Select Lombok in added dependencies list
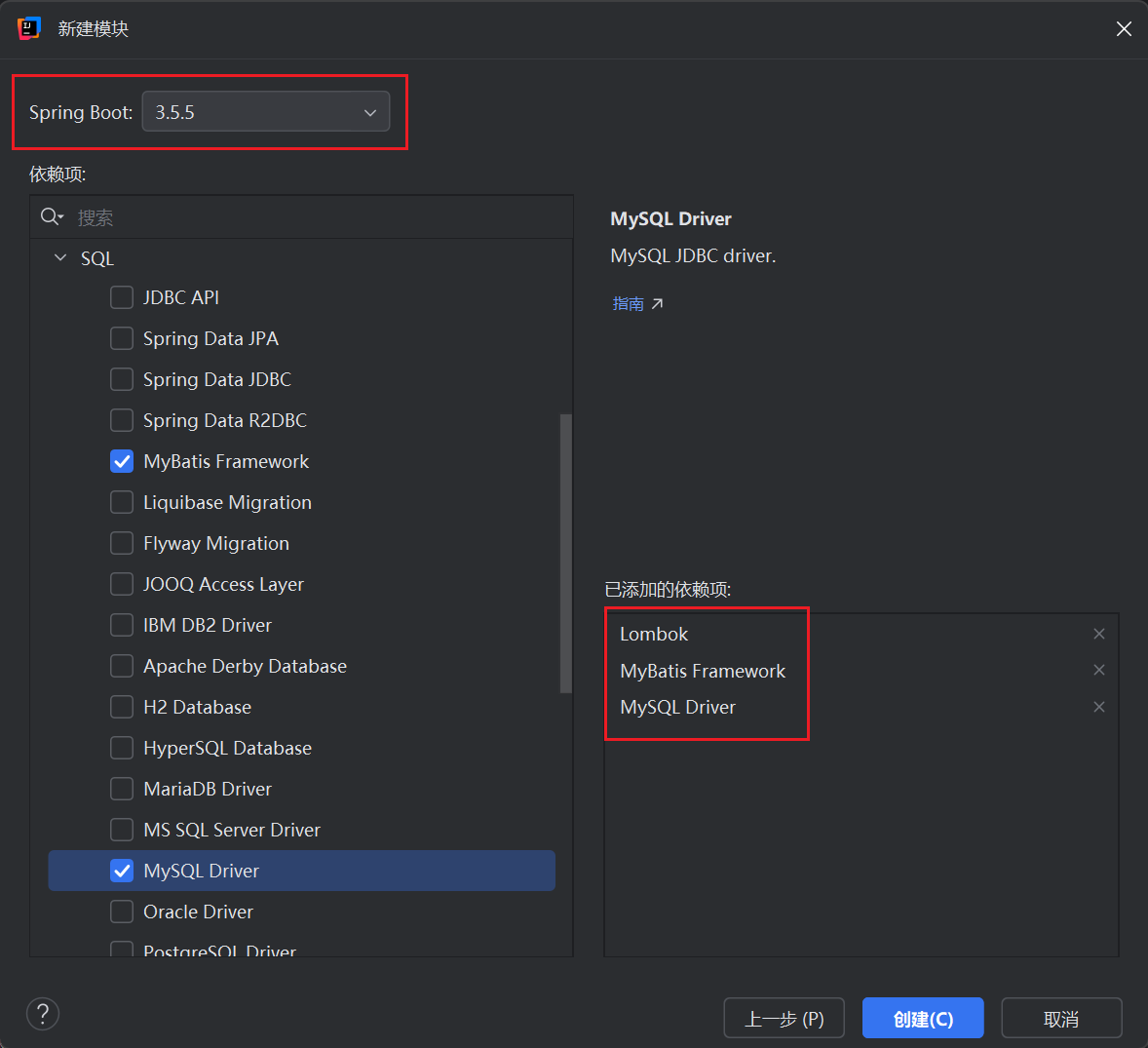Viewport: 1148px width, 1048px height. click(654, 635)
